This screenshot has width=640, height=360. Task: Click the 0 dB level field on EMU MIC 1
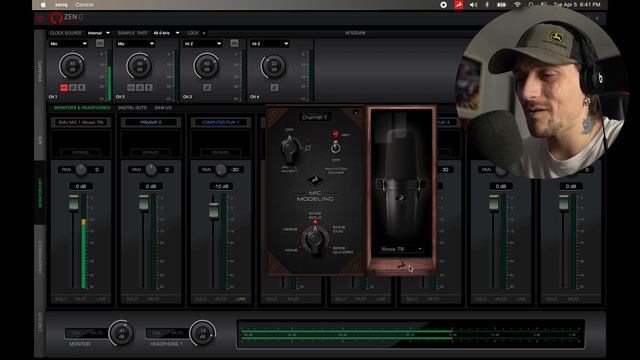coord(81,186)
